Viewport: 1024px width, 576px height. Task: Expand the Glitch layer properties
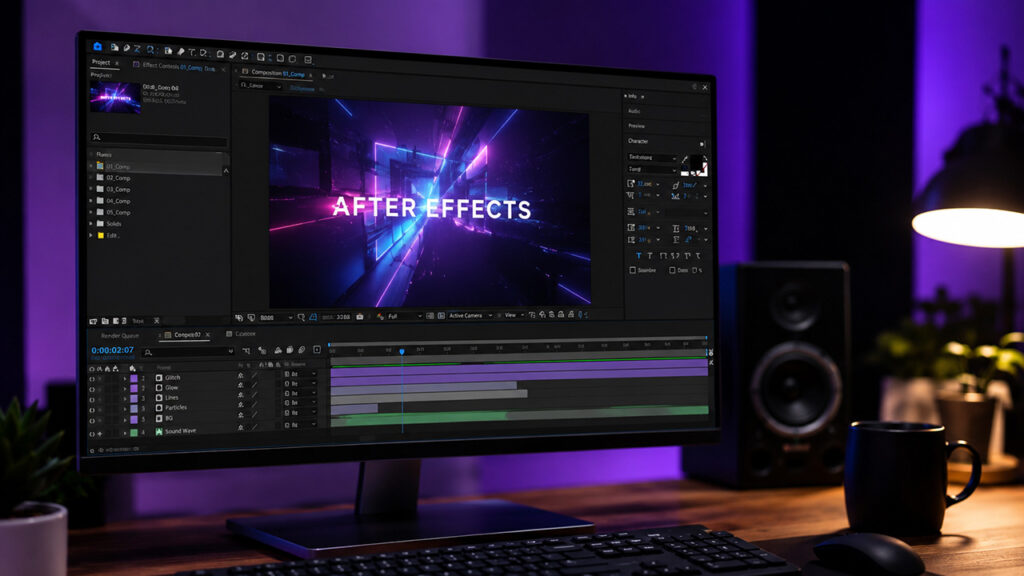pyautogui.click(x=125, y=379)
